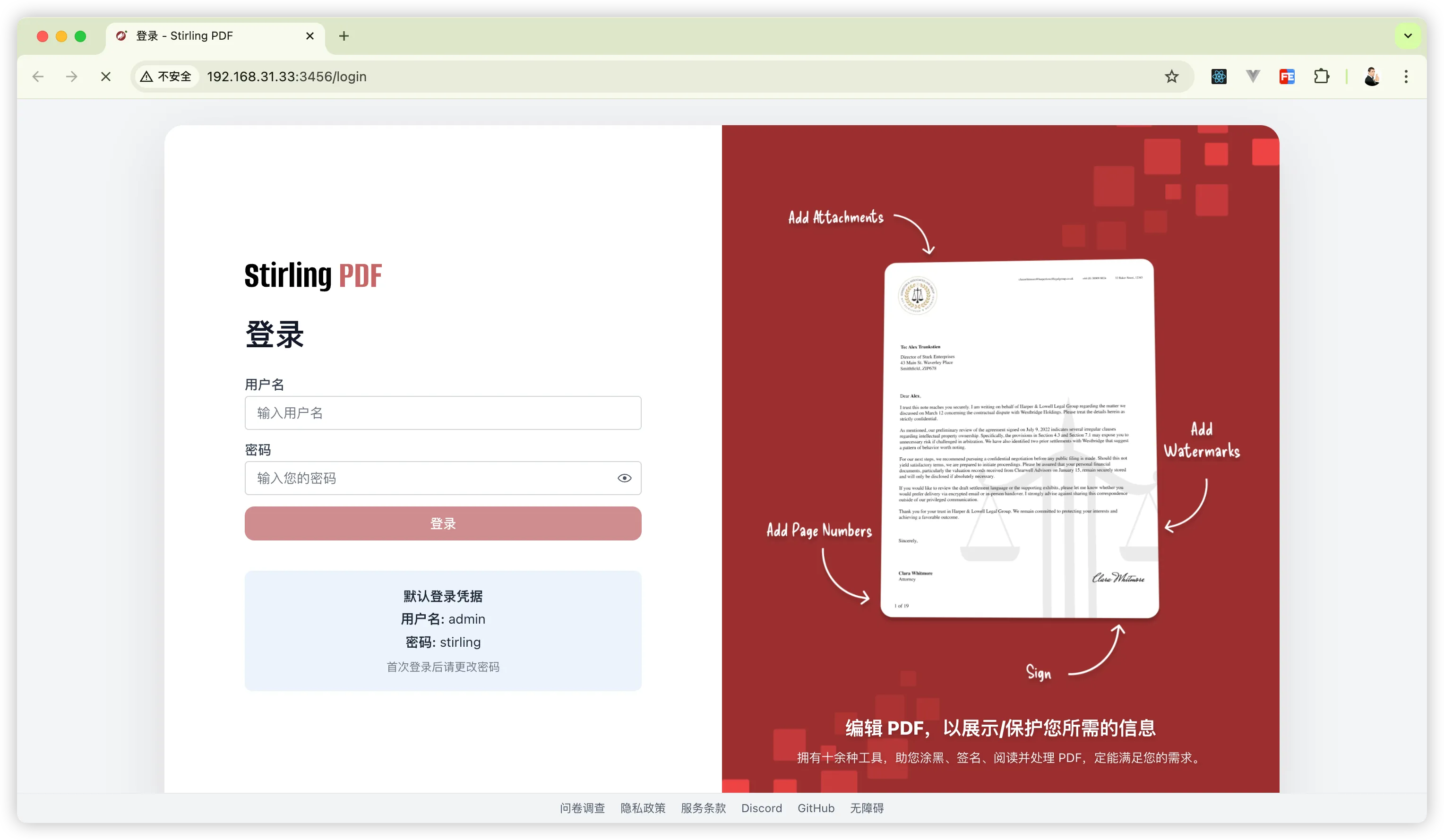This screenshot has width=1444, height=840.
Task: Open the Chrome profile avatar
Action: pos(1372,77)
